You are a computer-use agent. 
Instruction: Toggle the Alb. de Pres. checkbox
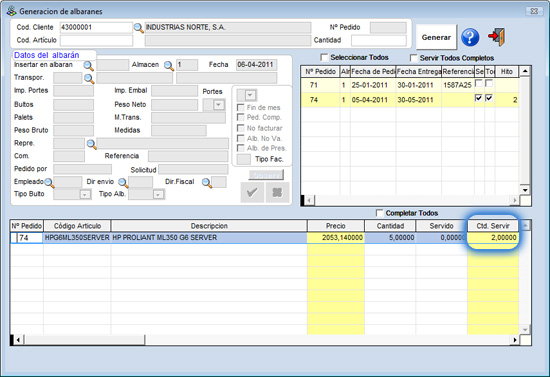(x=241, y=148)
